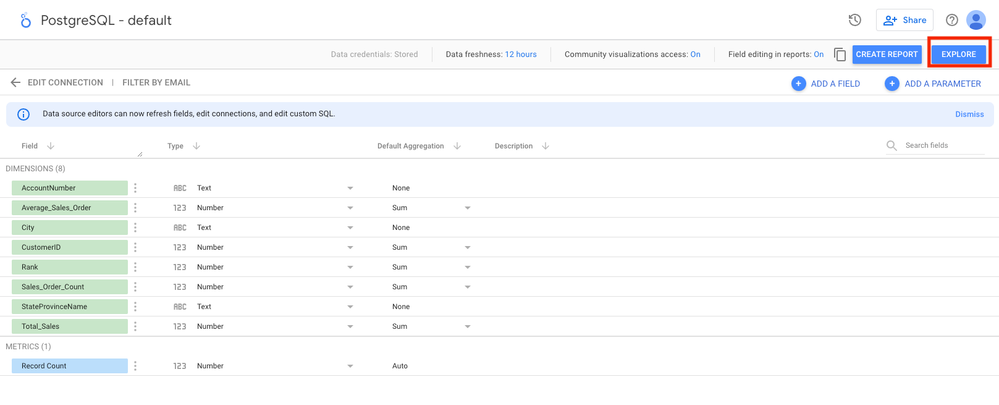Sort by Field column arrow
This screenshot has width=999, height=405.
pos(51,146)
